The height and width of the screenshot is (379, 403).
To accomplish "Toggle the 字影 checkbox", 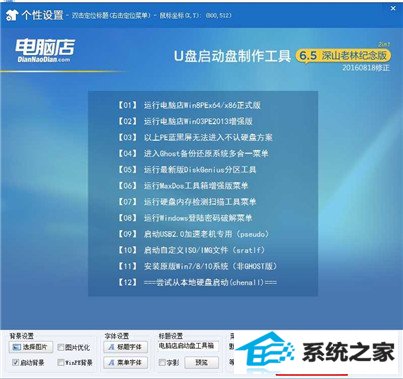I will (163, 363).
